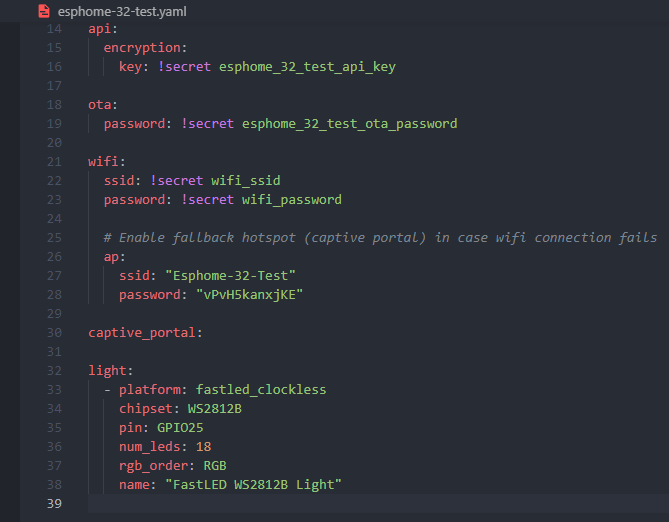The height and width of the screenshot is (522, 669).
Task: Click the esphome_32_test_api_key secret value
Action: click(308, 67)
